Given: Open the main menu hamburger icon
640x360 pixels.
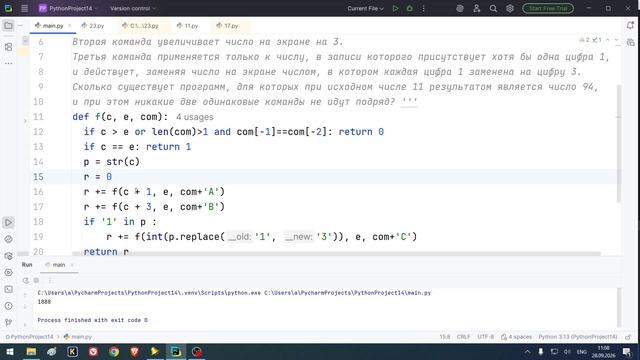Looking at the screenshot, I should (x=24, y=8).
